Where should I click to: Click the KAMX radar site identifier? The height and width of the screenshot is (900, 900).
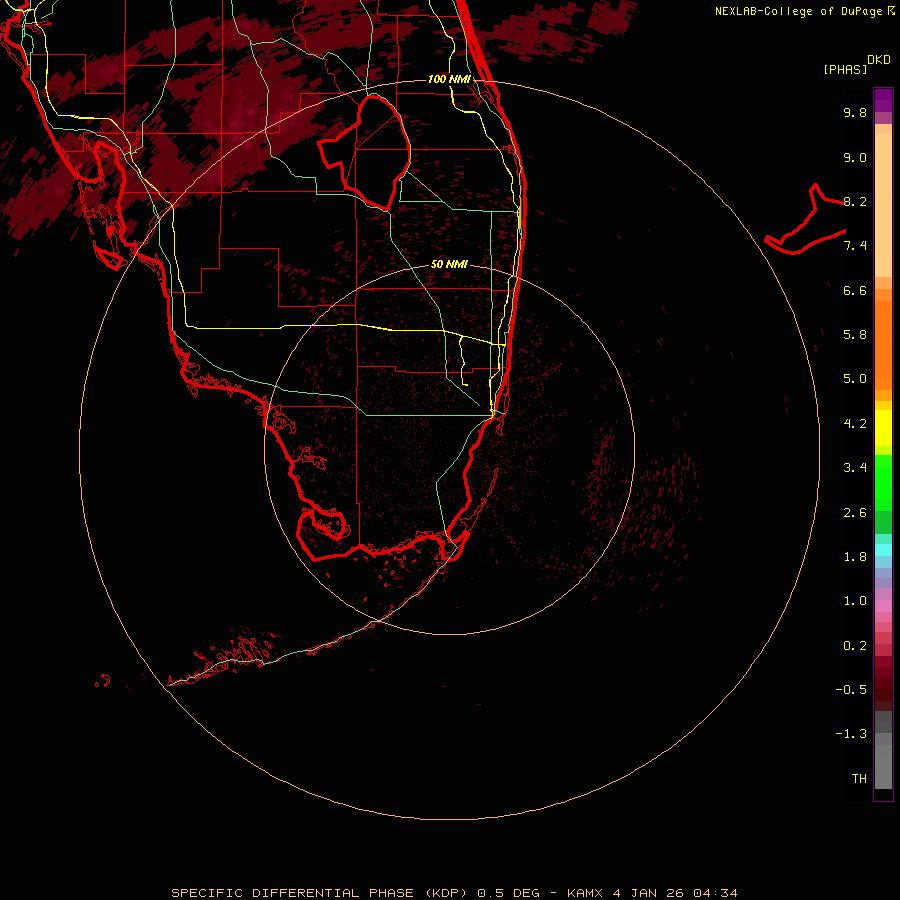coord(585,893)
